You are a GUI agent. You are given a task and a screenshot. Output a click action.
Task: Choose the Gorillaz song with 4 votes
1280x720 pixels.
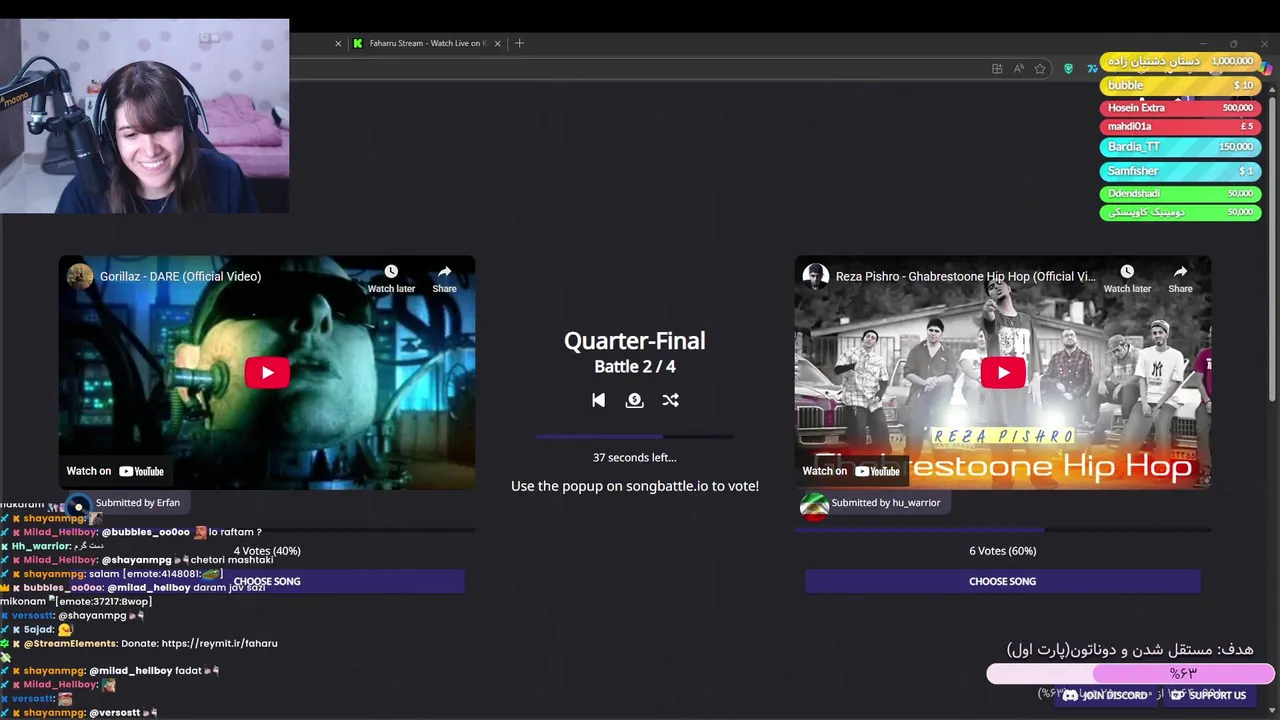point(267,581)
